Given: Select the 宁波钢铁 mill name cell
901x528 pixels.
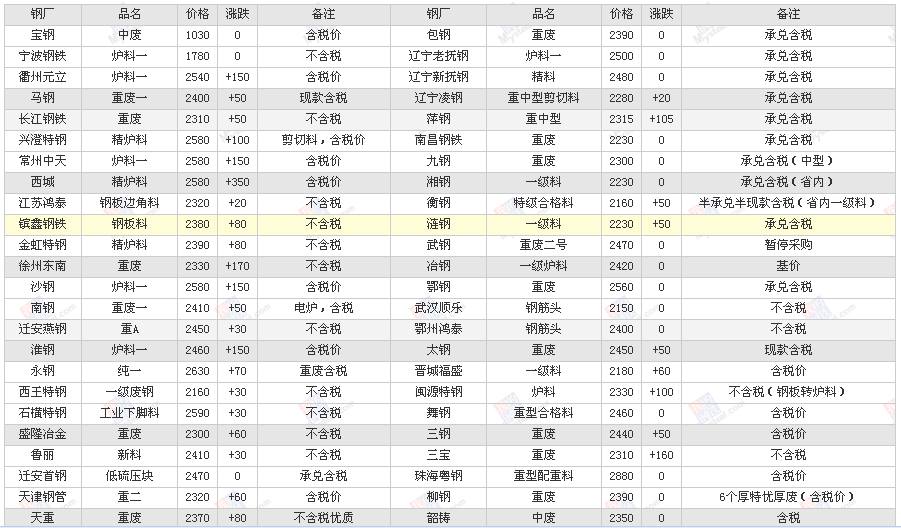Looking at the screenshot, I should pos(42,56).
